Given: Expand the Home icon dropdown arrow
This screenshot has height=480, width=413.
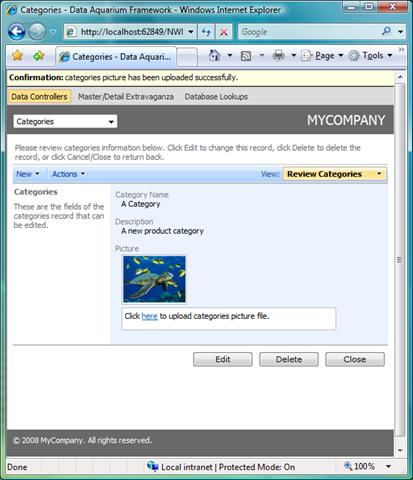Looking at the screenshot, I should pos(230,55).
